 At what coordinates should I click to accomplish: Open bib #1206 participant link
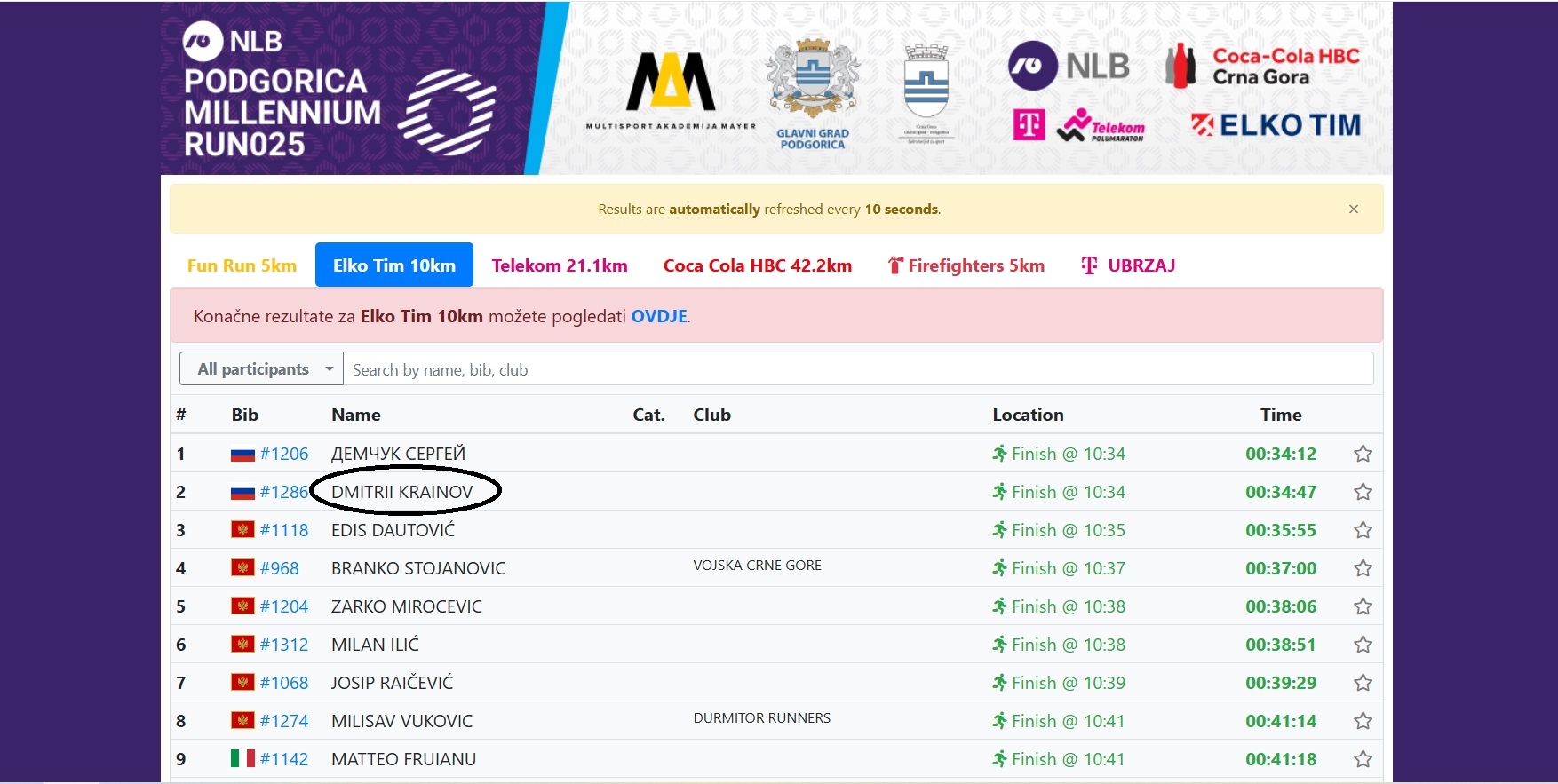(x=283, y=454)
